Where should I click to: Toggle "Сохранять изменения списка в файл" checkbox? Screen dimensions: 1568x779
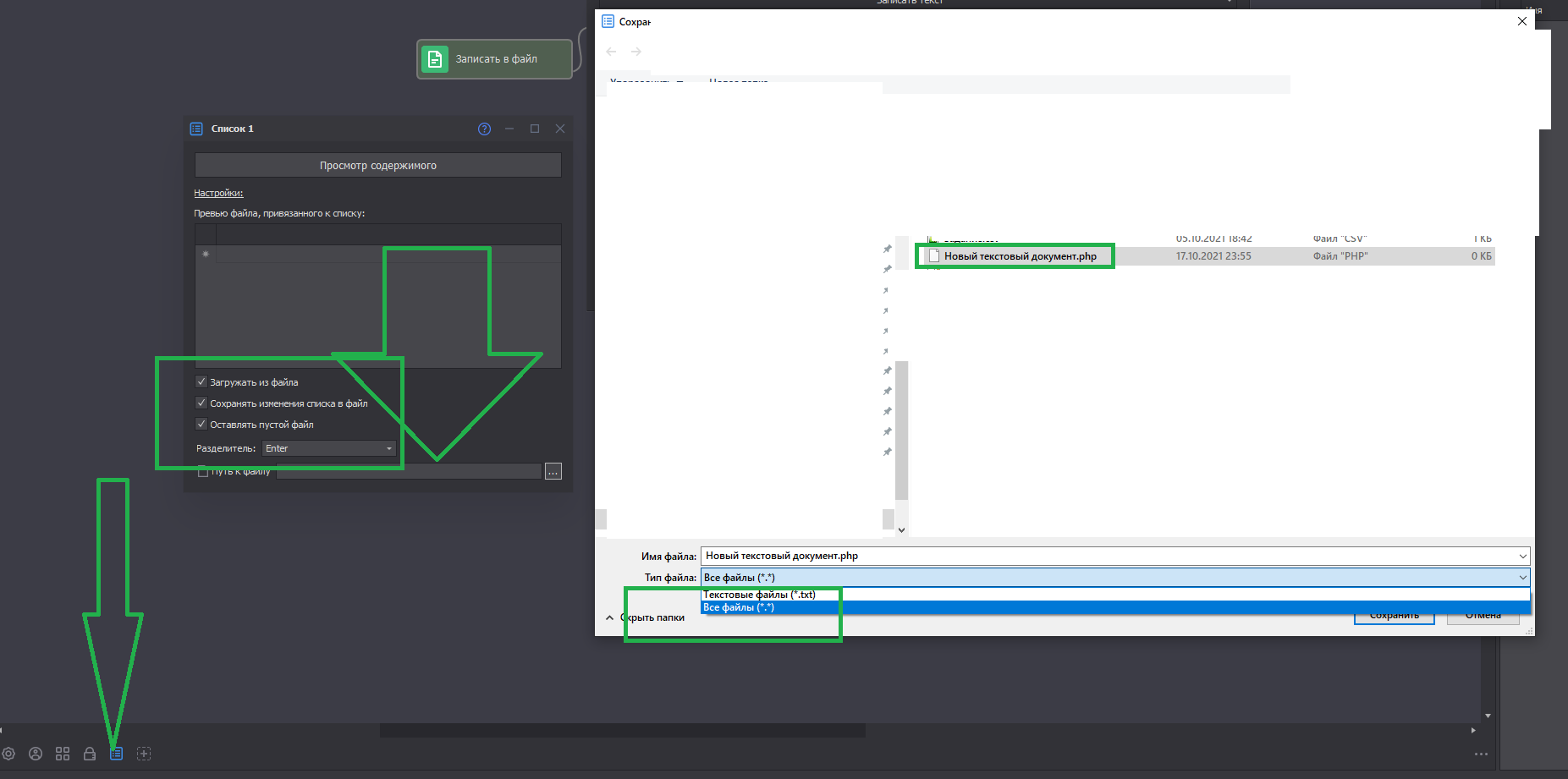pos(201,403)
